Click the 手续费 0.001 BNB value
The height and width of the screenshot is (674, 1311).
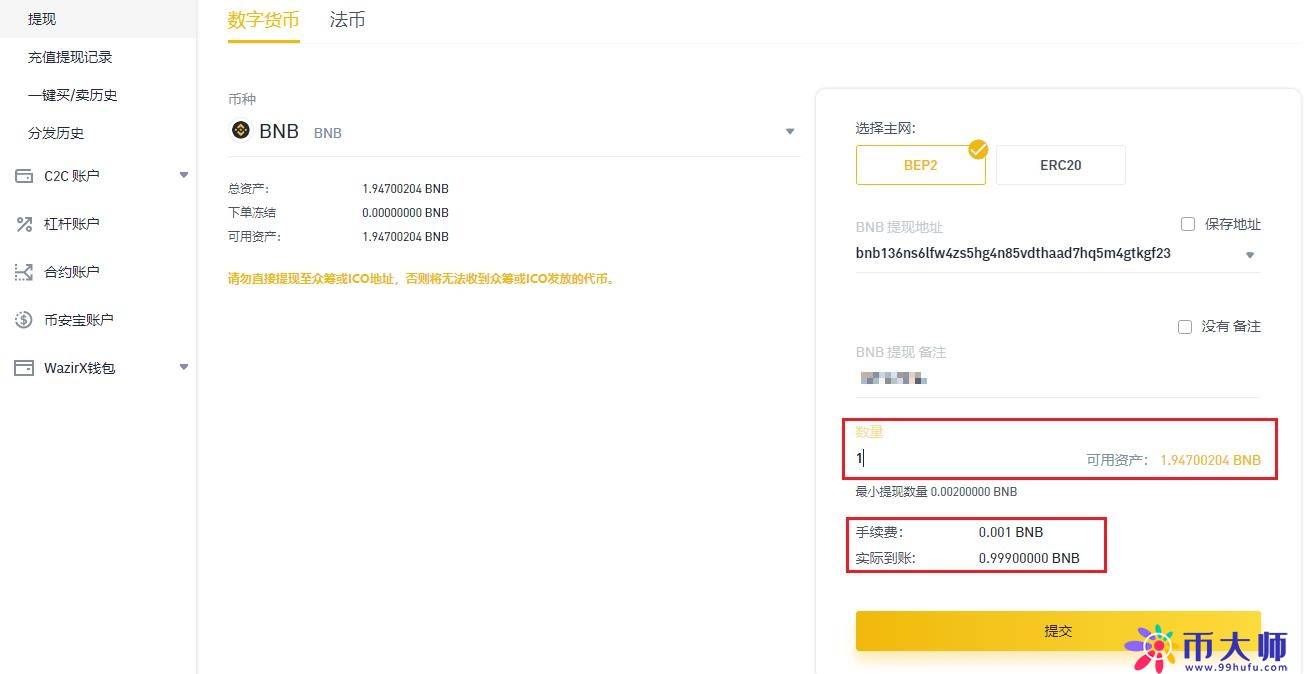coord(1011,533)
